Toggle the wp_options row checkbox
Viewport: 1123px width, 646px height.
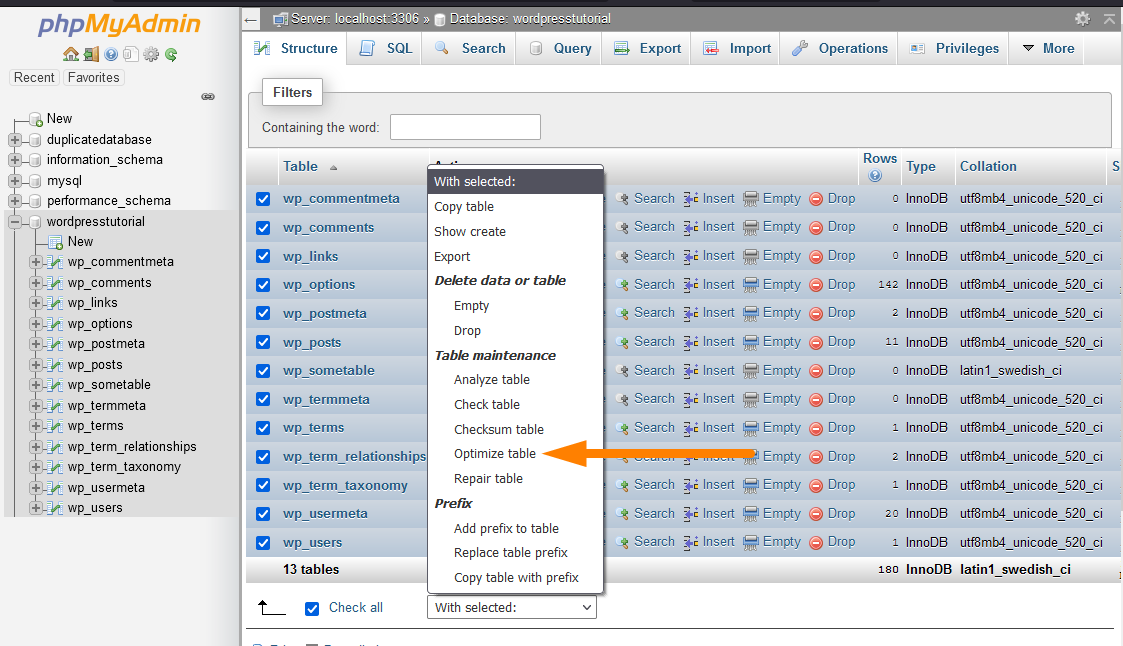[x=263, y=285]
